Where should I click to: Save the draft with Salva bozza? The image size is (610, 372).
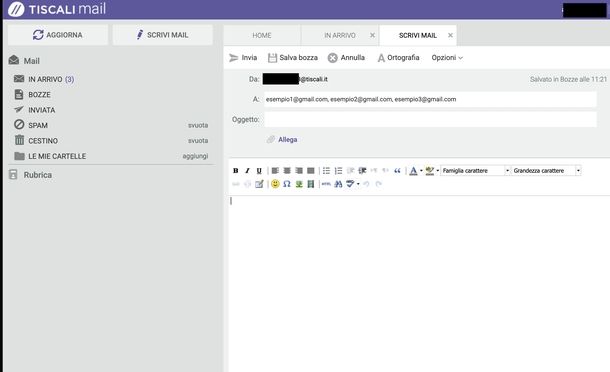pyautogui.click(x=293, y=58)
